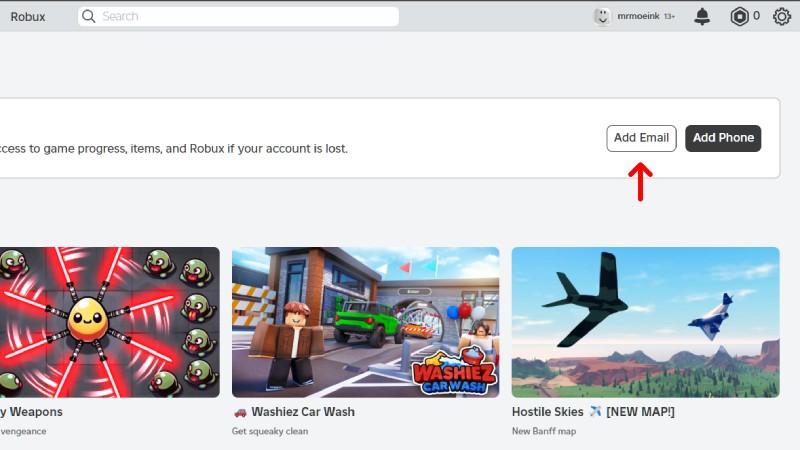Screen dimensions: 800x450
Task: Click the "New Banff map" subtitle
Action: pyautogui.click(x=545, y=431)
